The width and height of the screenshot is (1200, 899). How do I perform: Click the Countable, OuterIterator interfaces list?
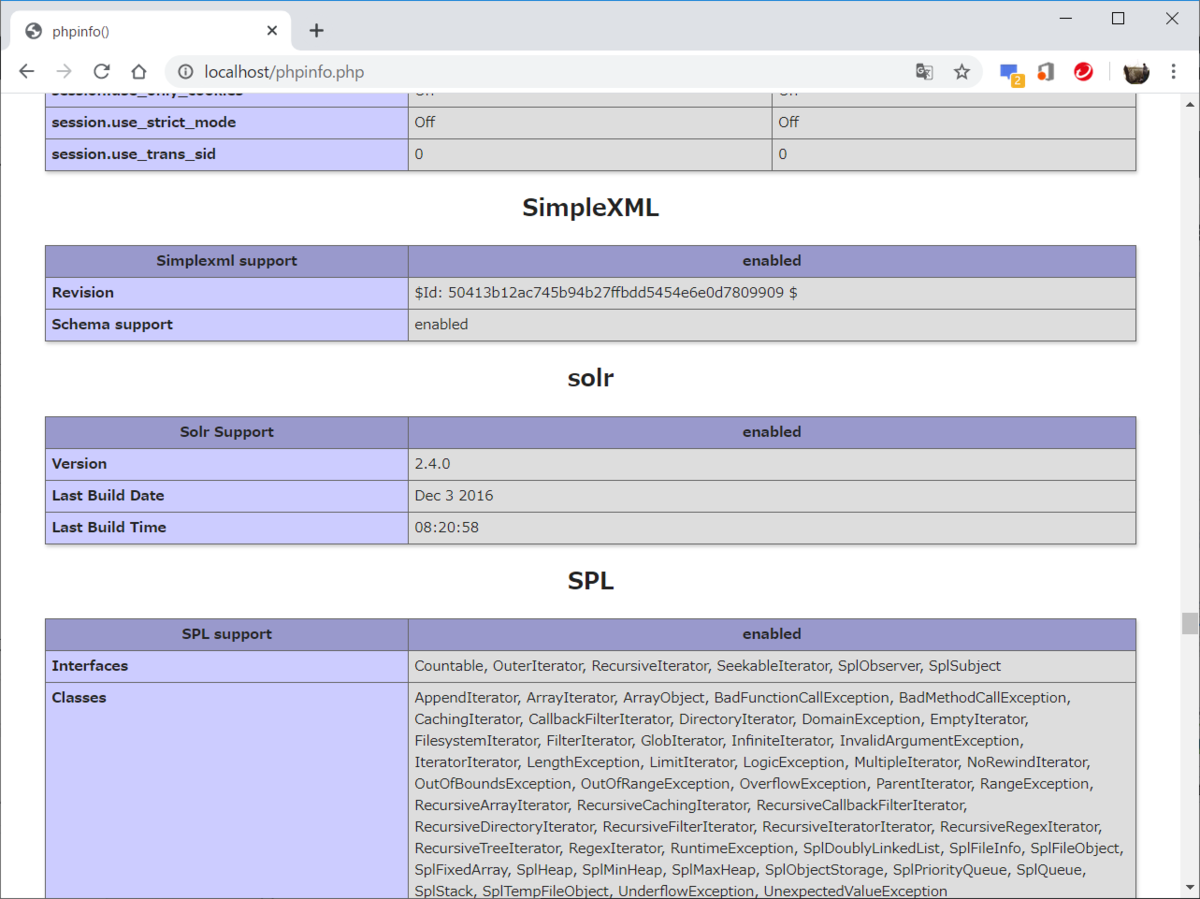tap(708, 666)
